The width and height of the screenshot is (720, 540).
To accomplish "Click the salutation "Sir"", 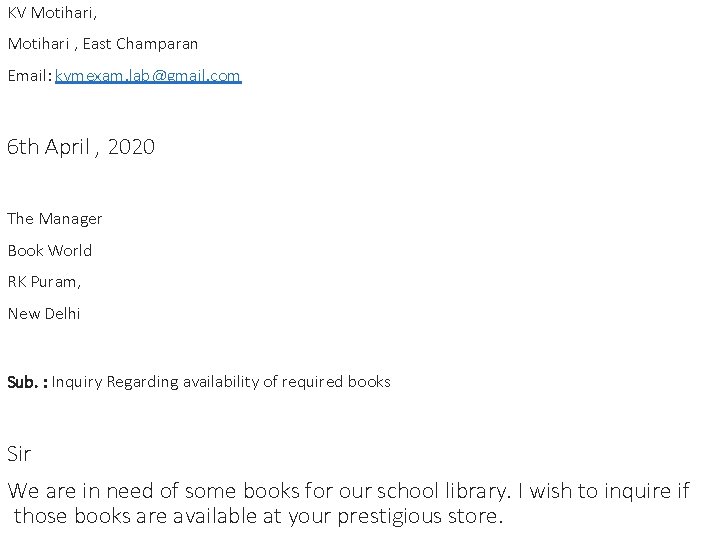I will [x=19, y=454].
